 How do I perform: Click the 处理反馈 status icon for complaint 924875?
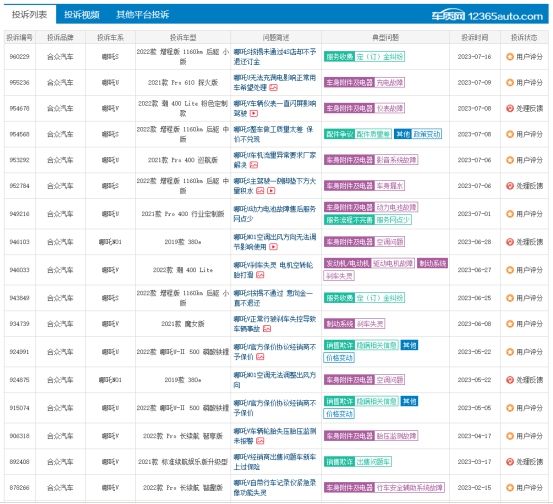(510, 380)
